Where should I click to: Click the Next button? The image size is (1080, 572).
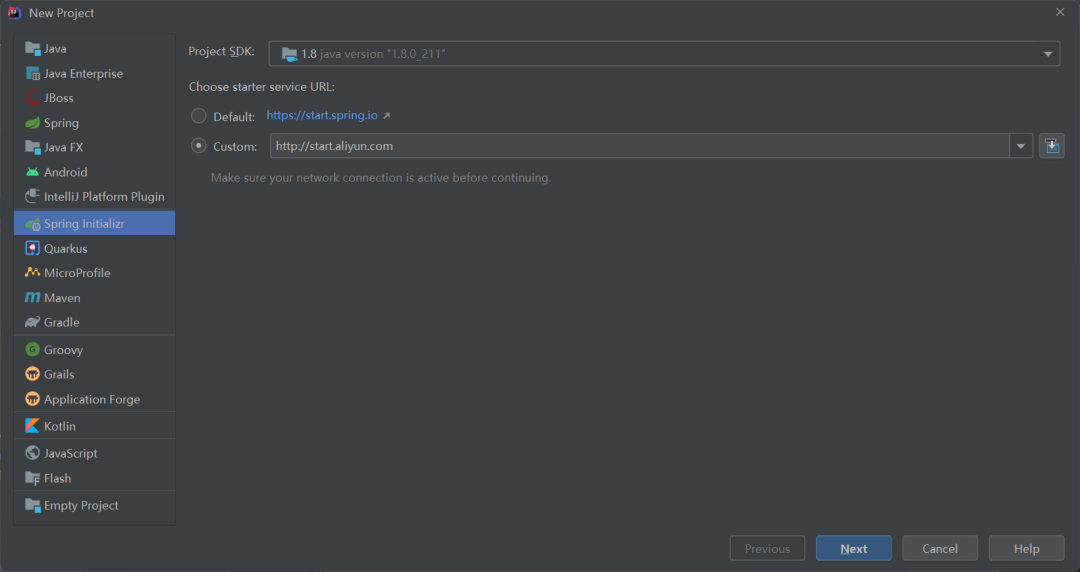pyautogui.click(x=853, y=548)
